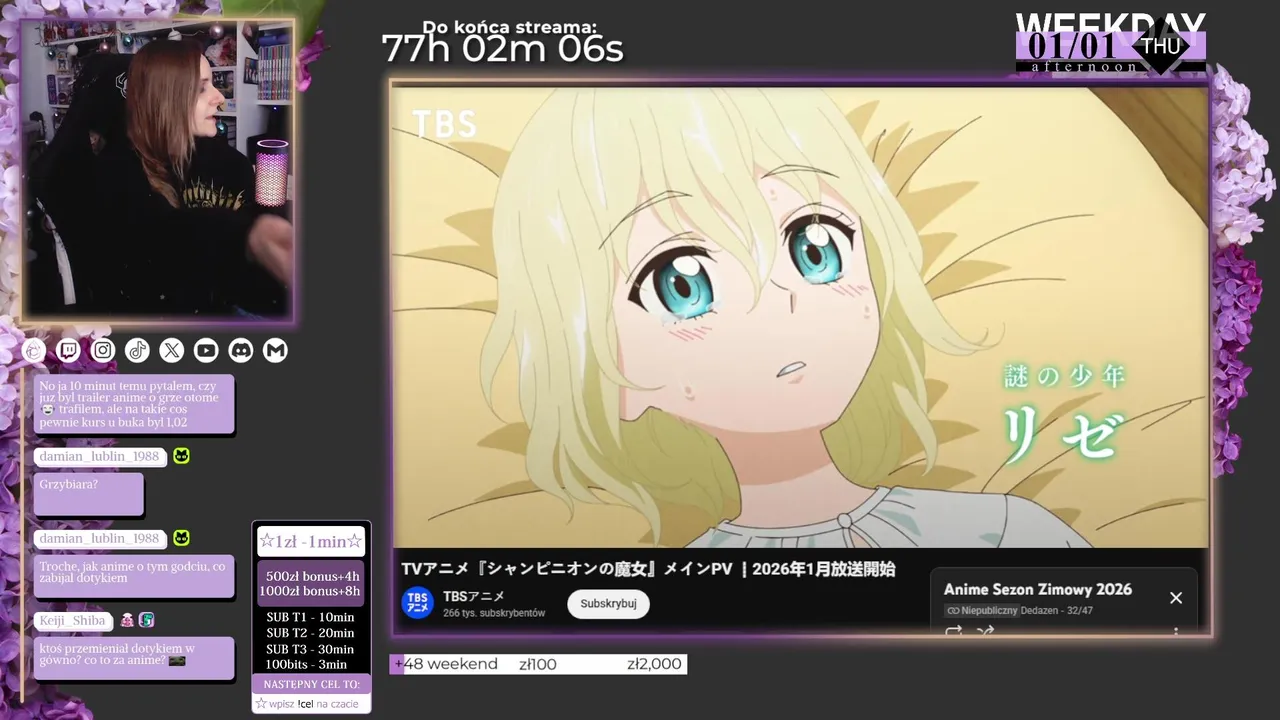The width and height of the screenshot is (1280, 720).
Task: Click the Anime Sezon Zimowy 2026 playlist title
Action: (x=1038, y=589)
